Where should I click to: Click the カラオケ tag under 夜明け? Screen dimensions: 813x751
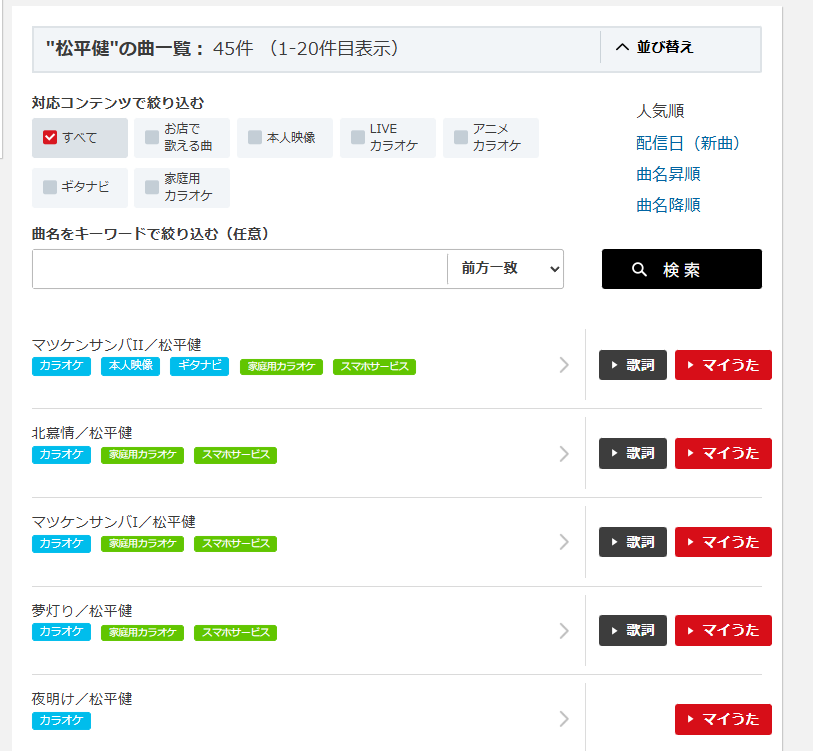tap(61, 720)
